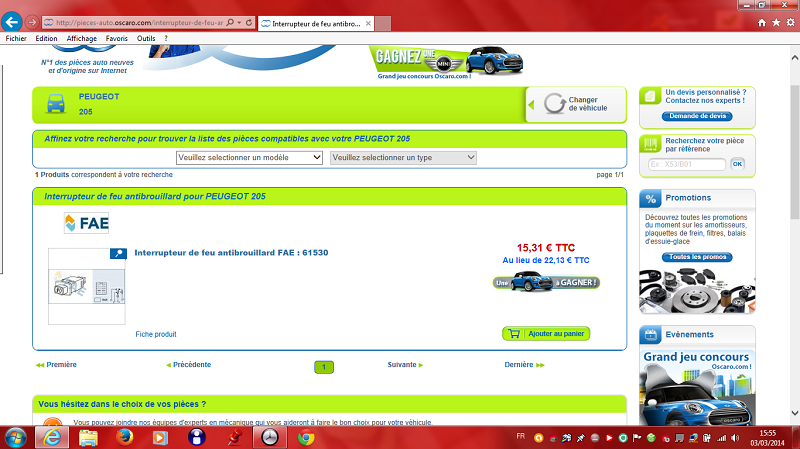Click the Evènements calendar icon
This screenshot has width=800, height=449.
[651, 335]
